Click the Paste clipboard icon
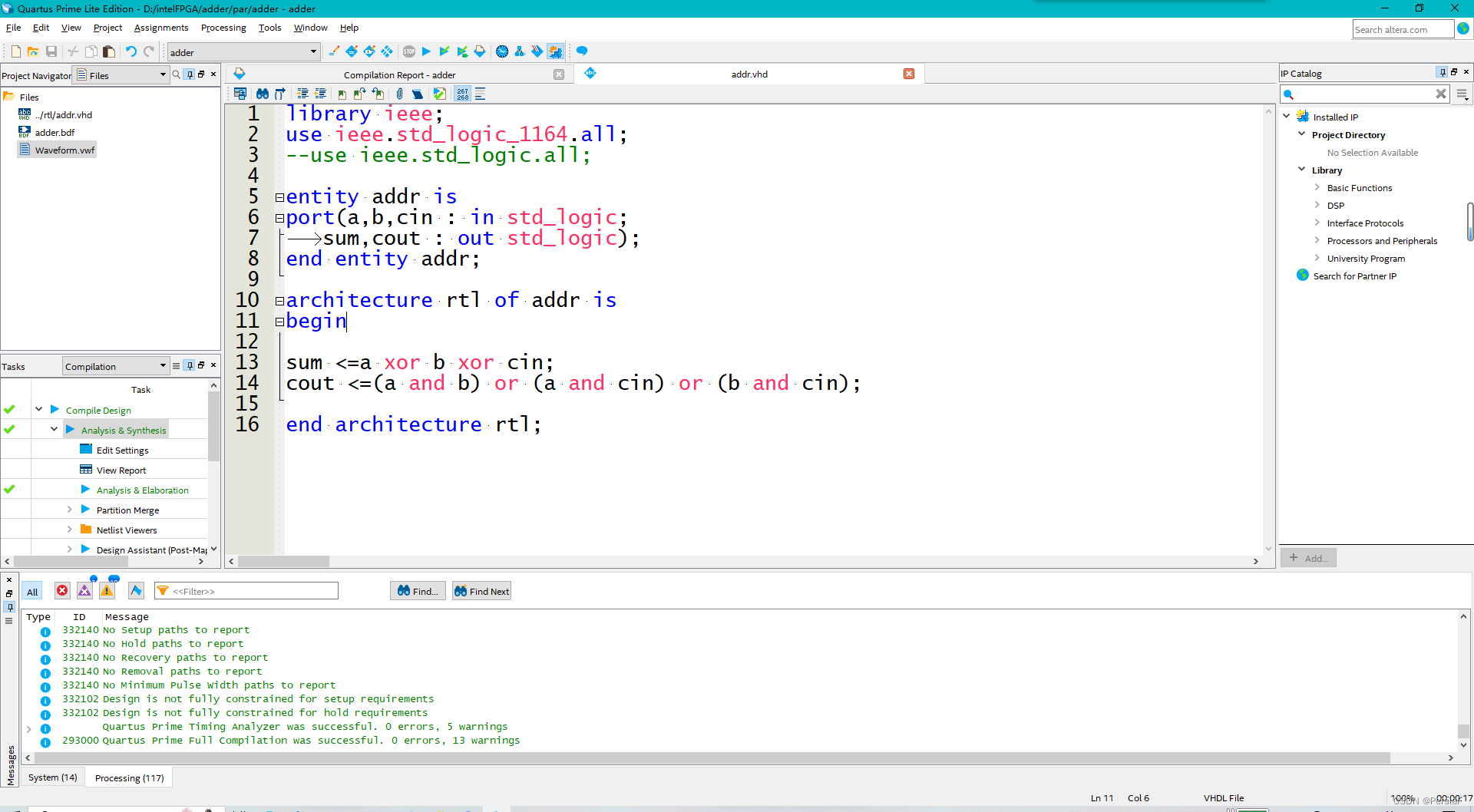Viewport: 1474px width, 812px height. [108, 51]
